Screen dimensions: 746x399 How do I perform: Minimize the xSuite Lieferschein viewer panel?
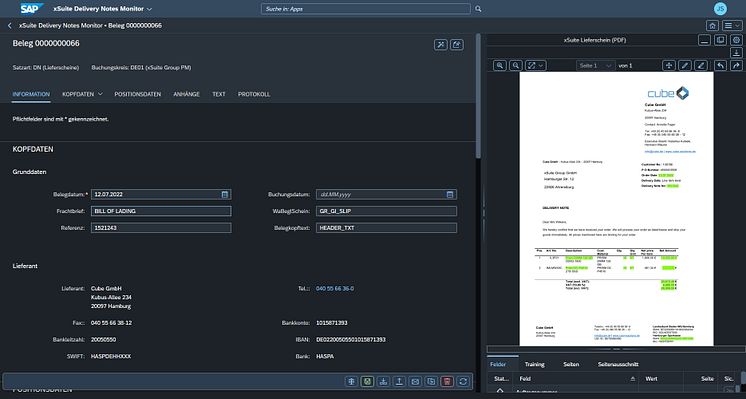click(x=705, y=40)
